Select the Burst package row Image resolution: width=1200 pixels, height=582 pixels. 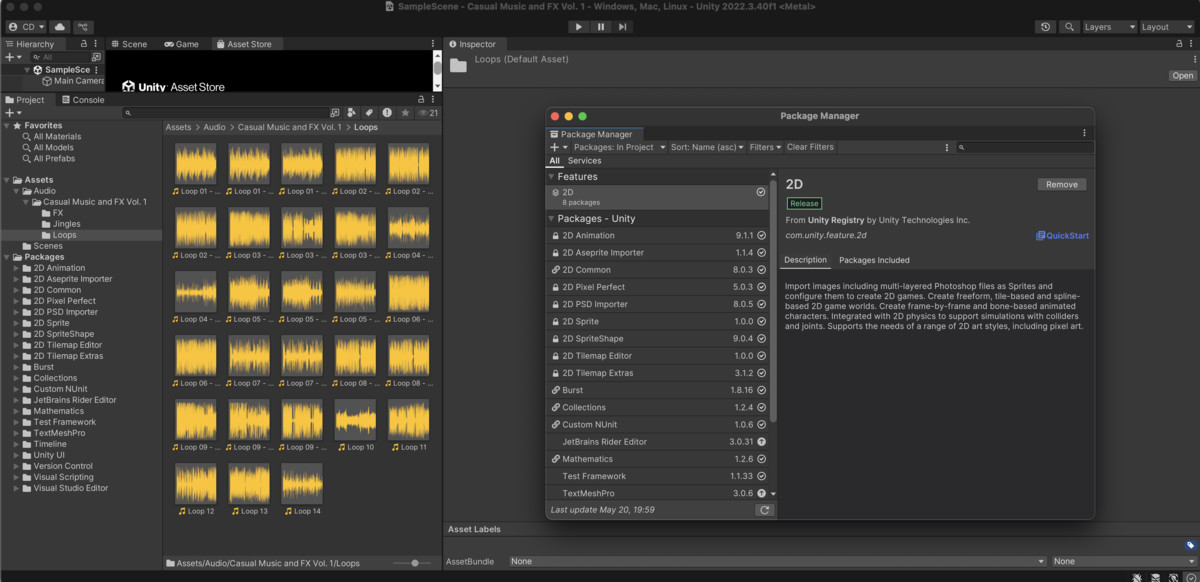click(659, 390)
